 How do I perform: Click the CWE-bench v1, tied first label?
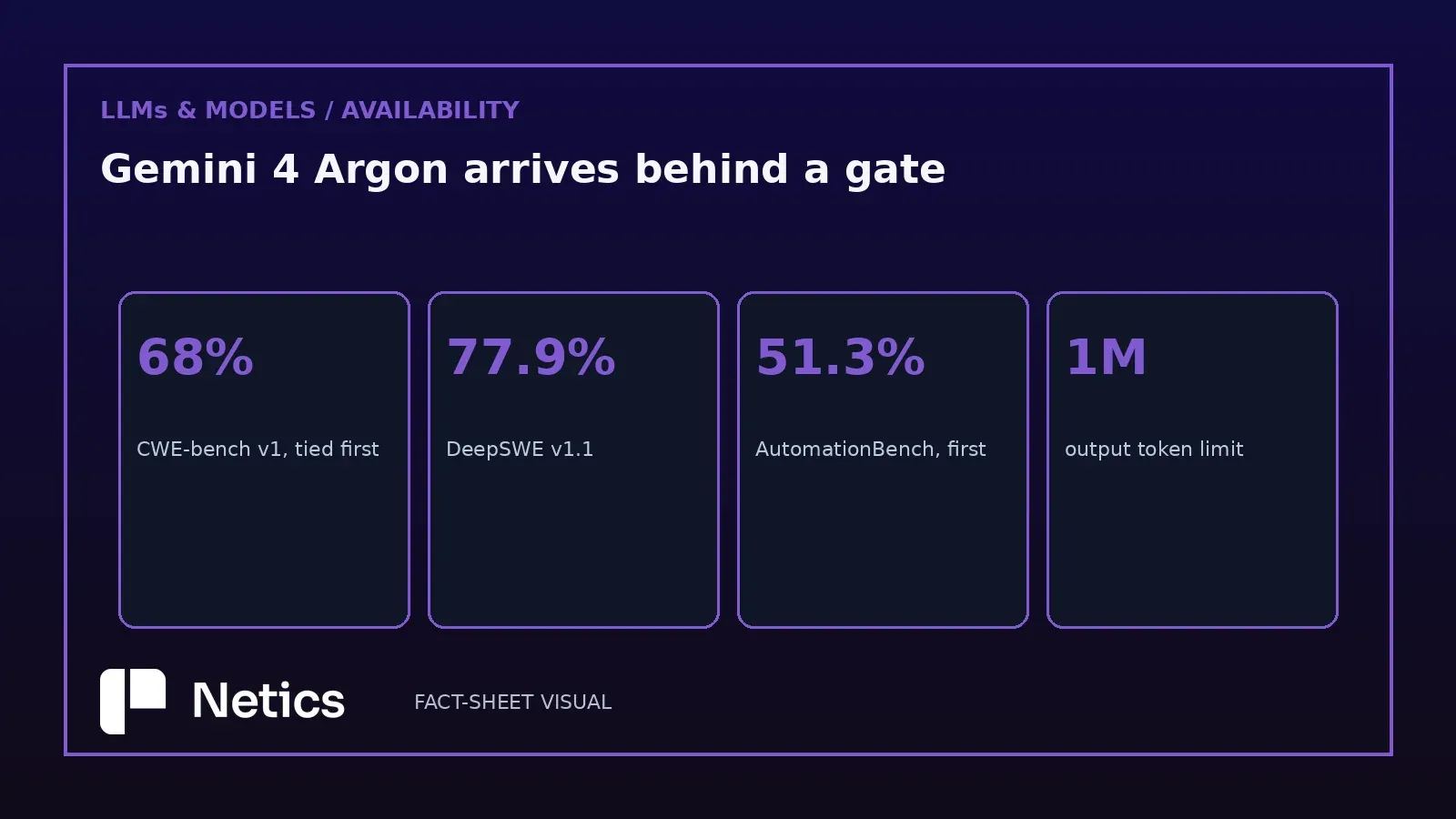(x=258, y=449)
